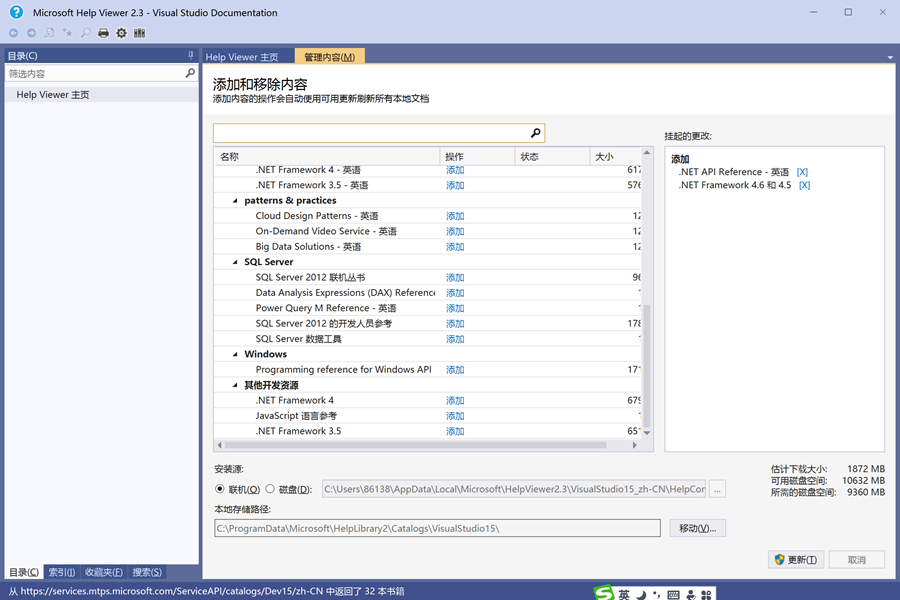The width and height of the screenshot is (900, 600).
Task: Click 添加 for Programming reference for Windows API
Action: (455, 370)
